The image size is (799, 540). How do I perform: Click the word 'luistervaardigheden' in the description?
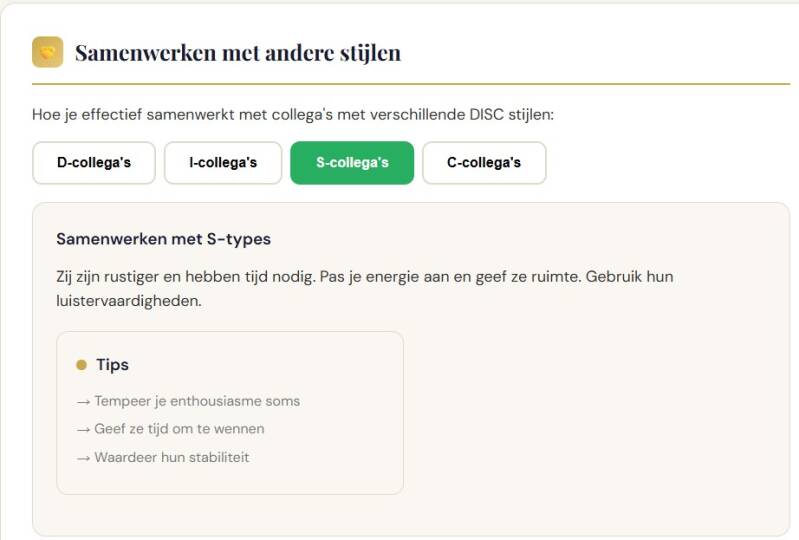pos(129,299)
